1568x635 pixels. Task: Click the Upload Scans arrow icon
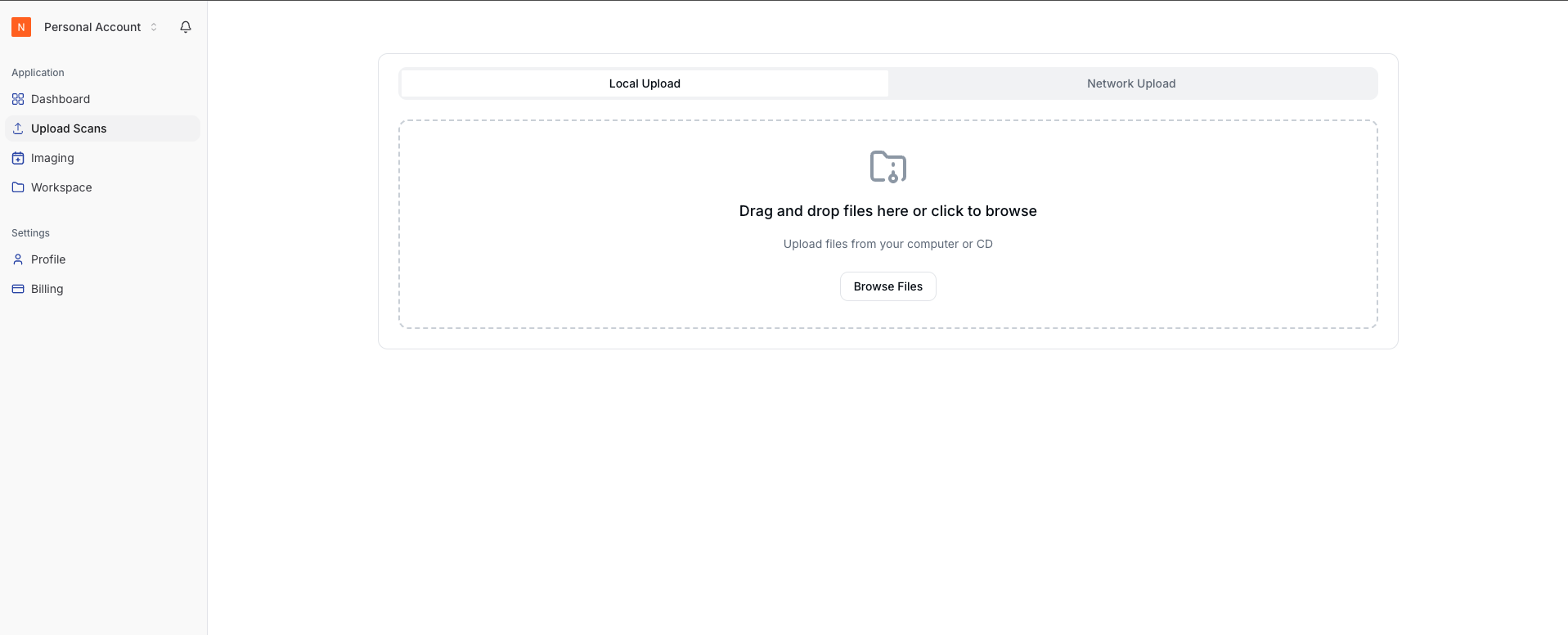pos(18,128)
